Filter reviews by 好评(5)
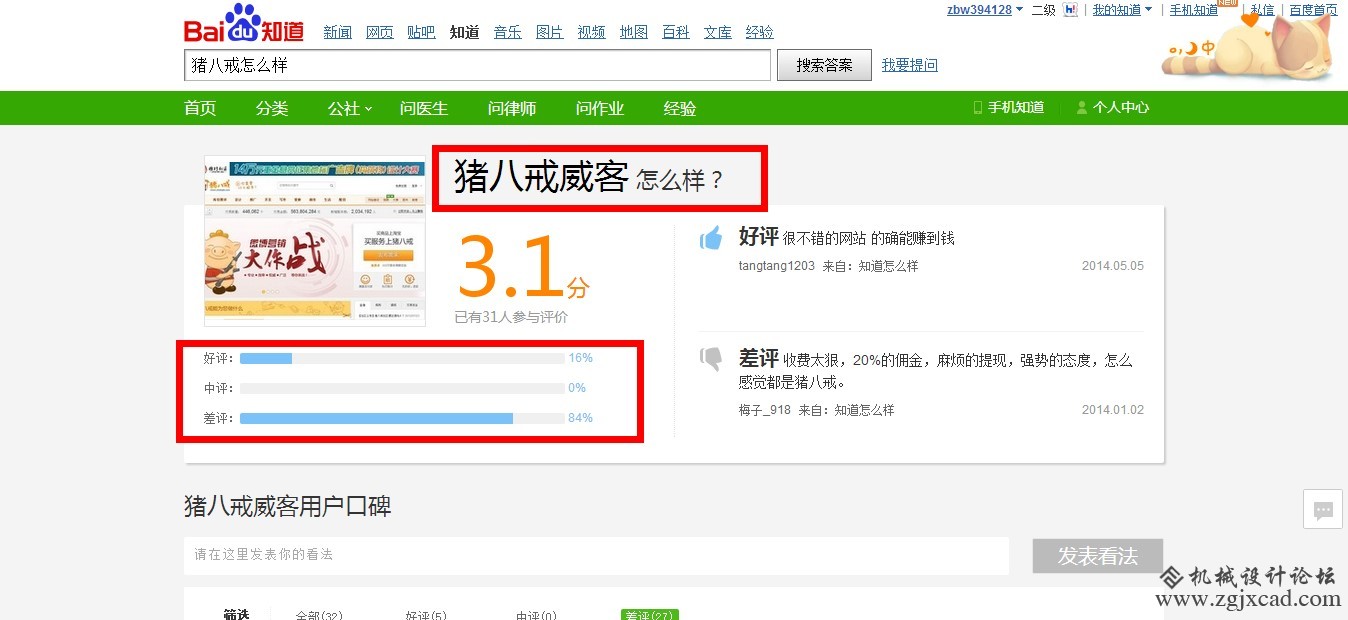The image size is (1348, 620). (x=426, y=615)
